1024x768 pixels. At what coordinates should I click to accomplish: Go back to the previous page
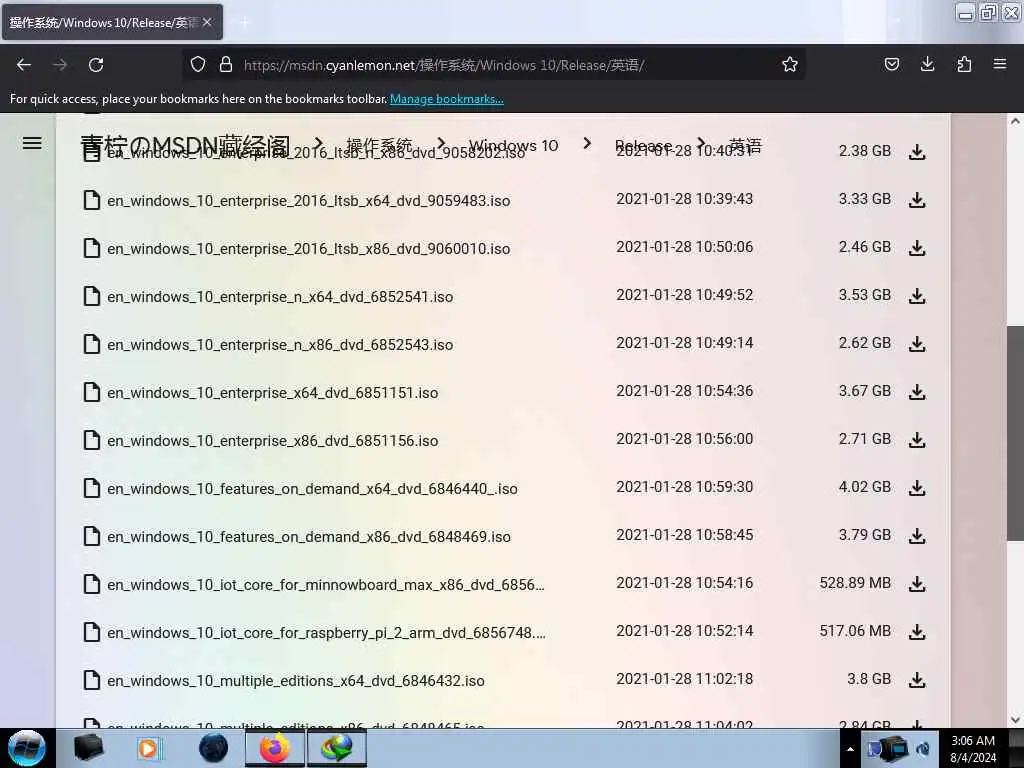pyautogui.click(x=24, y=65)
